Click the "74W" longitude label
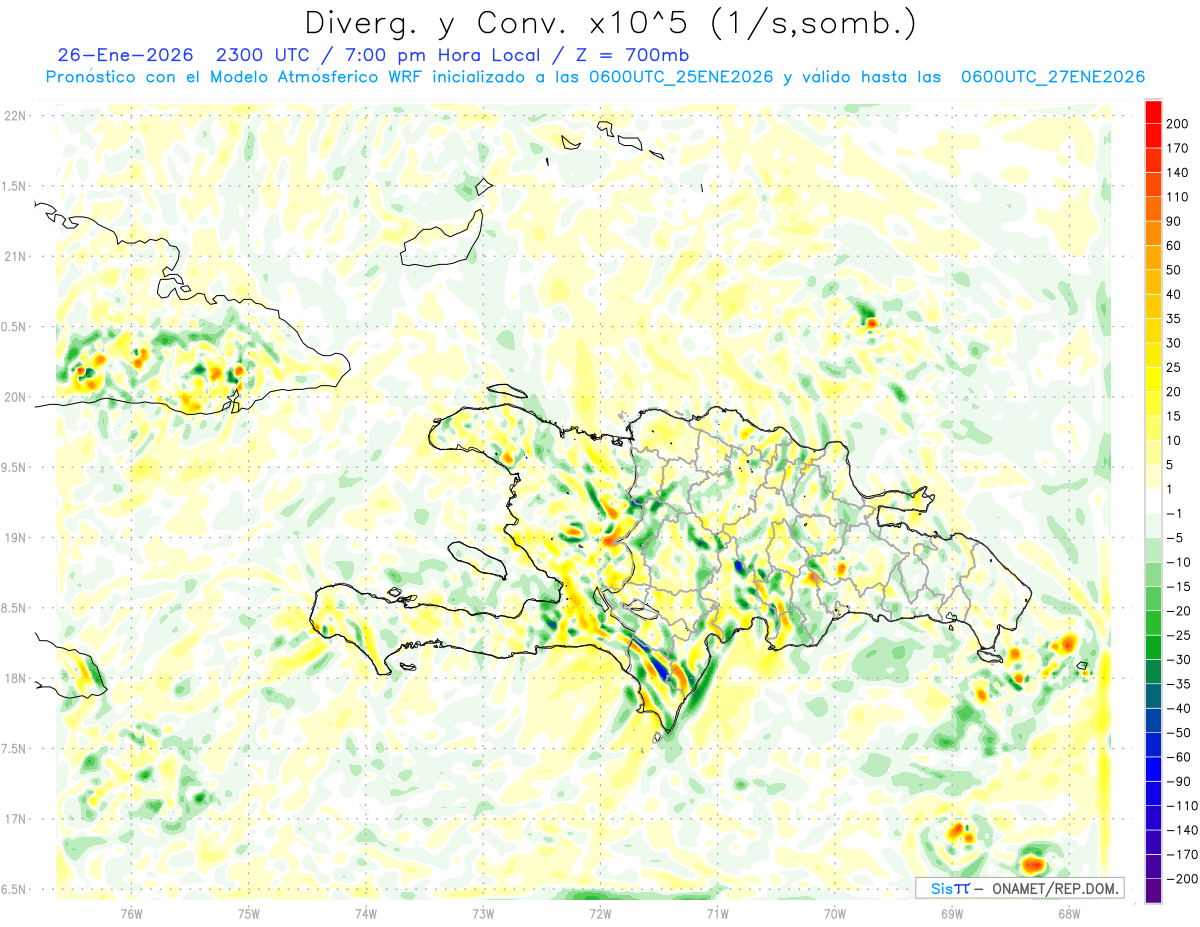The width and height of the screenshot is (1200, 927). pyautogui.click(x=366, y=913)
